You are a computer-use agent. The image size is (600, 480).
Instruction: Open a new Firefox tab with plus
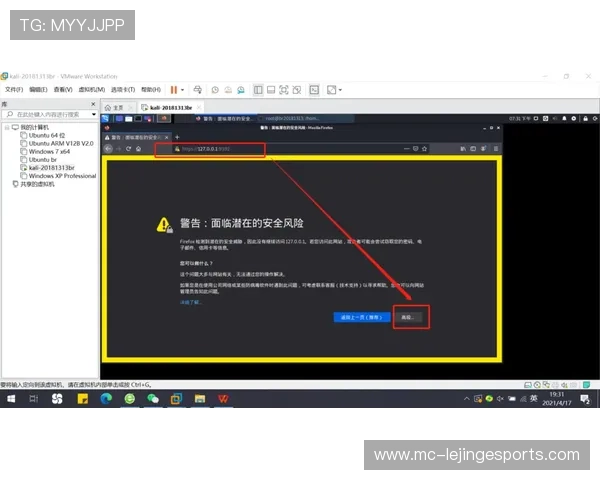click(177, 137)
